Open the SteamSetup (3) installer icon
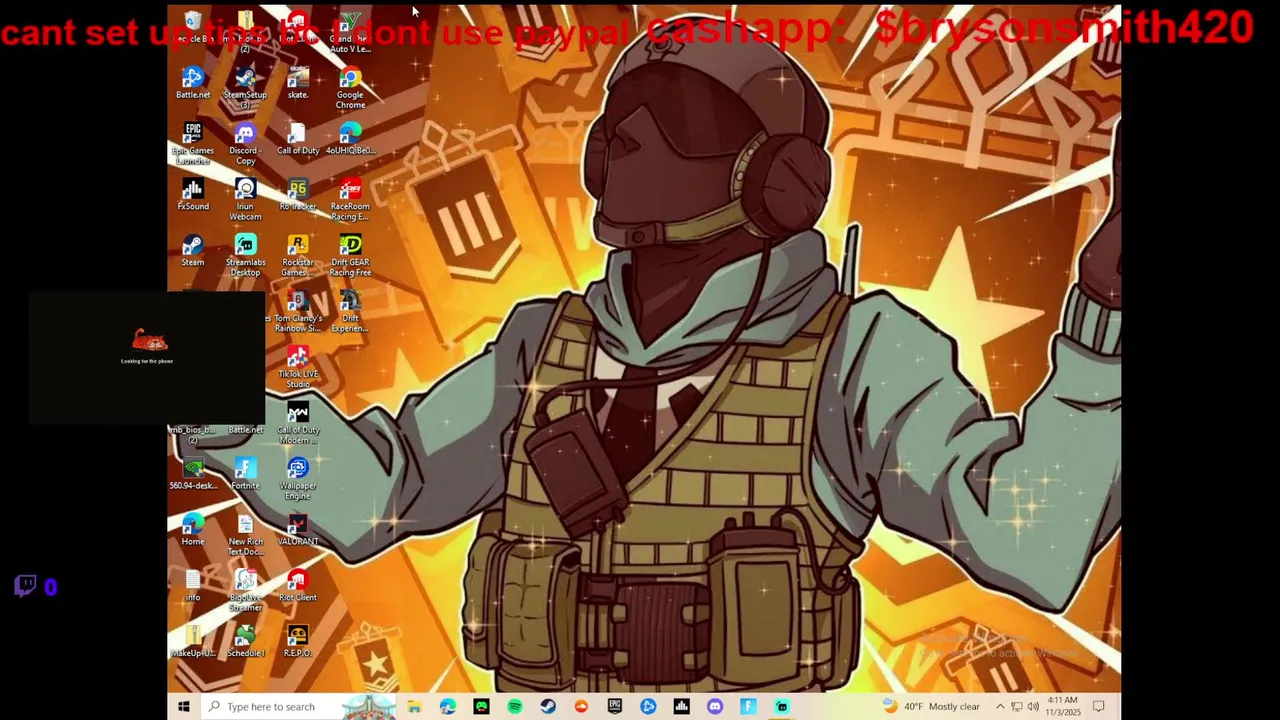The height and width of the screenshot is (720, 1280). pos(245,88)
